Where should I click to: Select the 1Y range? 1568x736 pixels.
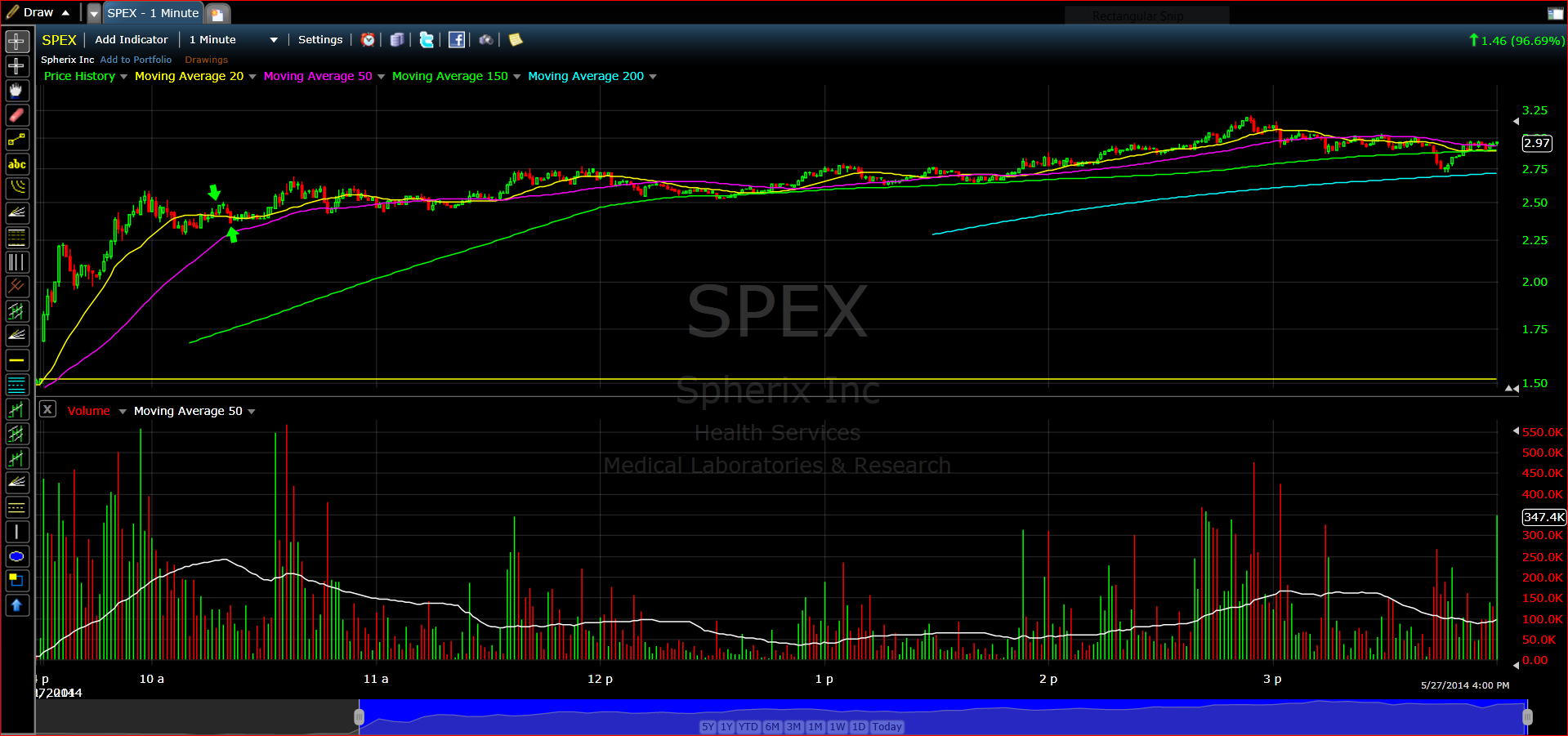point(726,726)
